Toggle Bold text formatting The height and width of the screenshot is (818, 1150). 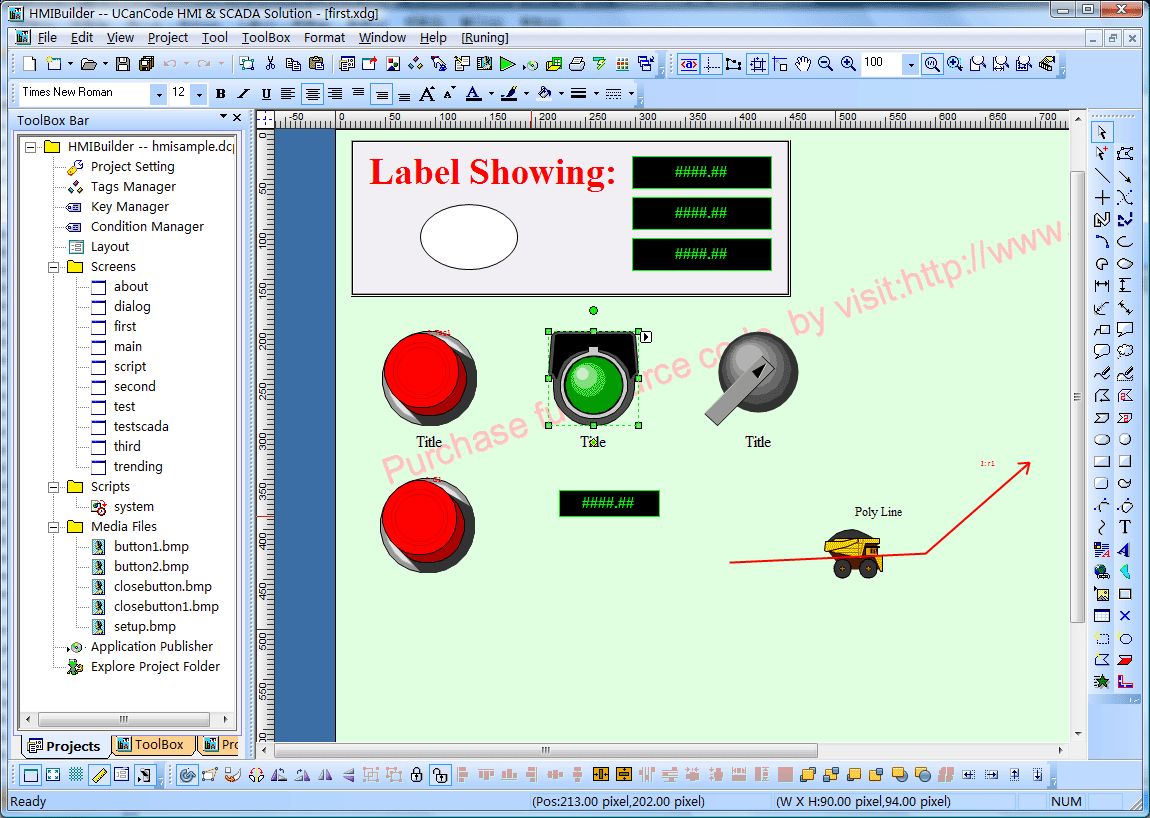[x=220, y=94]
